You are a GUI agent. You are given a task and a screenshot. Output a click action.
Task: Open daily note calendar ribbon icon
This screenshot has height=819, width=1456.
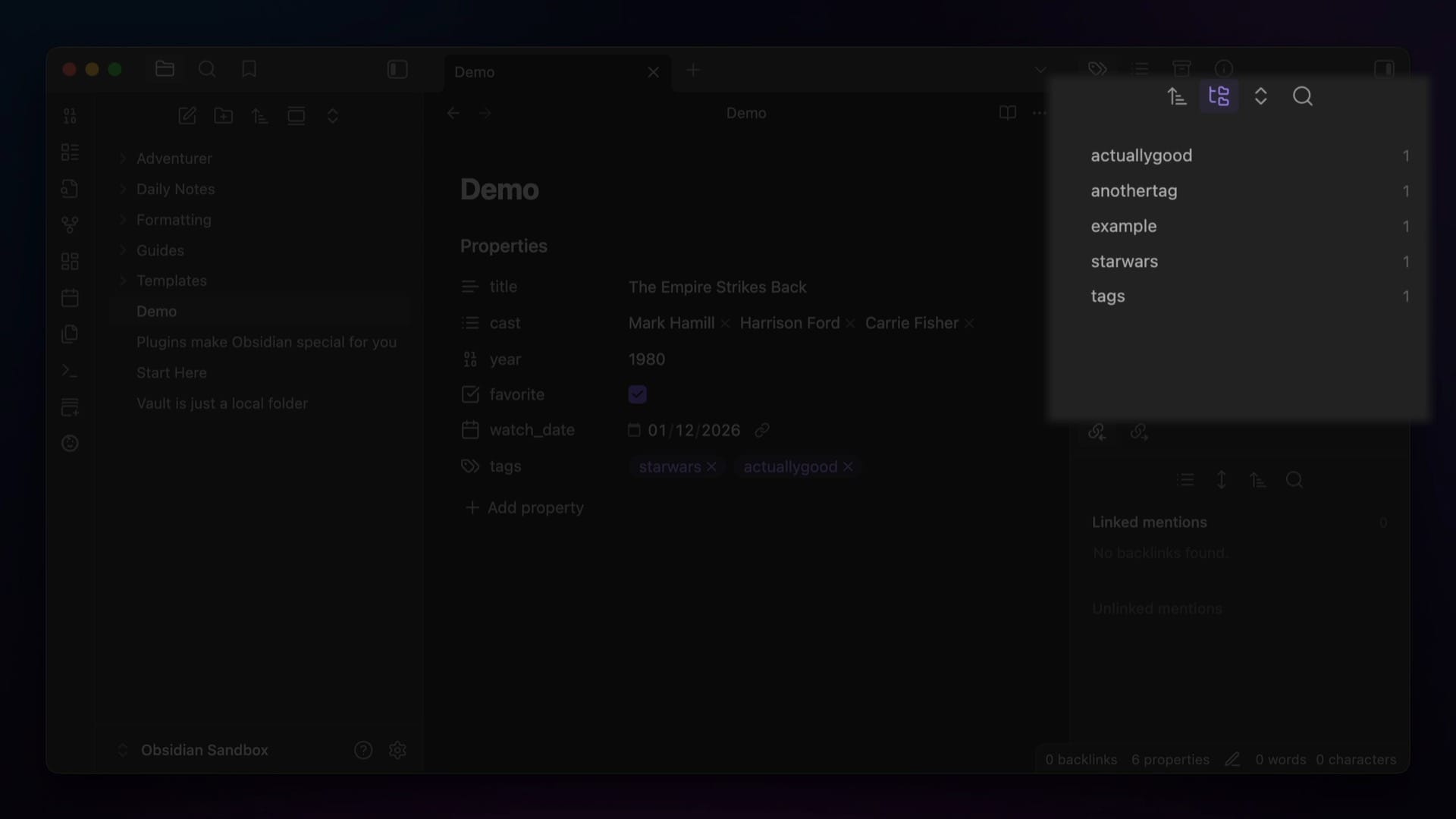tap(70, 297)
